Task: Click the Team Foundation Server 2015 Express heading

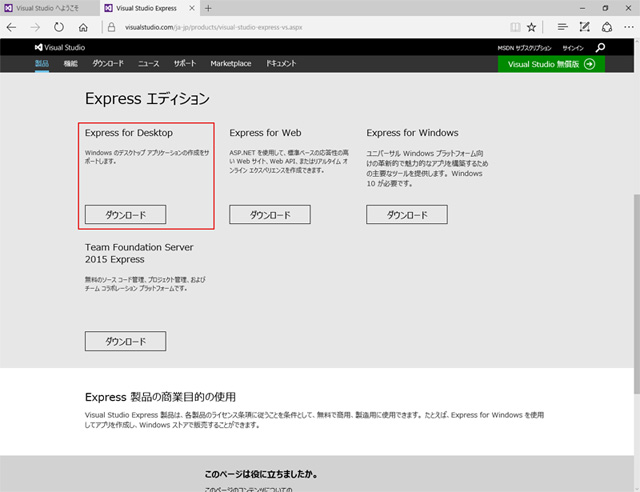Action: point(139,253)
